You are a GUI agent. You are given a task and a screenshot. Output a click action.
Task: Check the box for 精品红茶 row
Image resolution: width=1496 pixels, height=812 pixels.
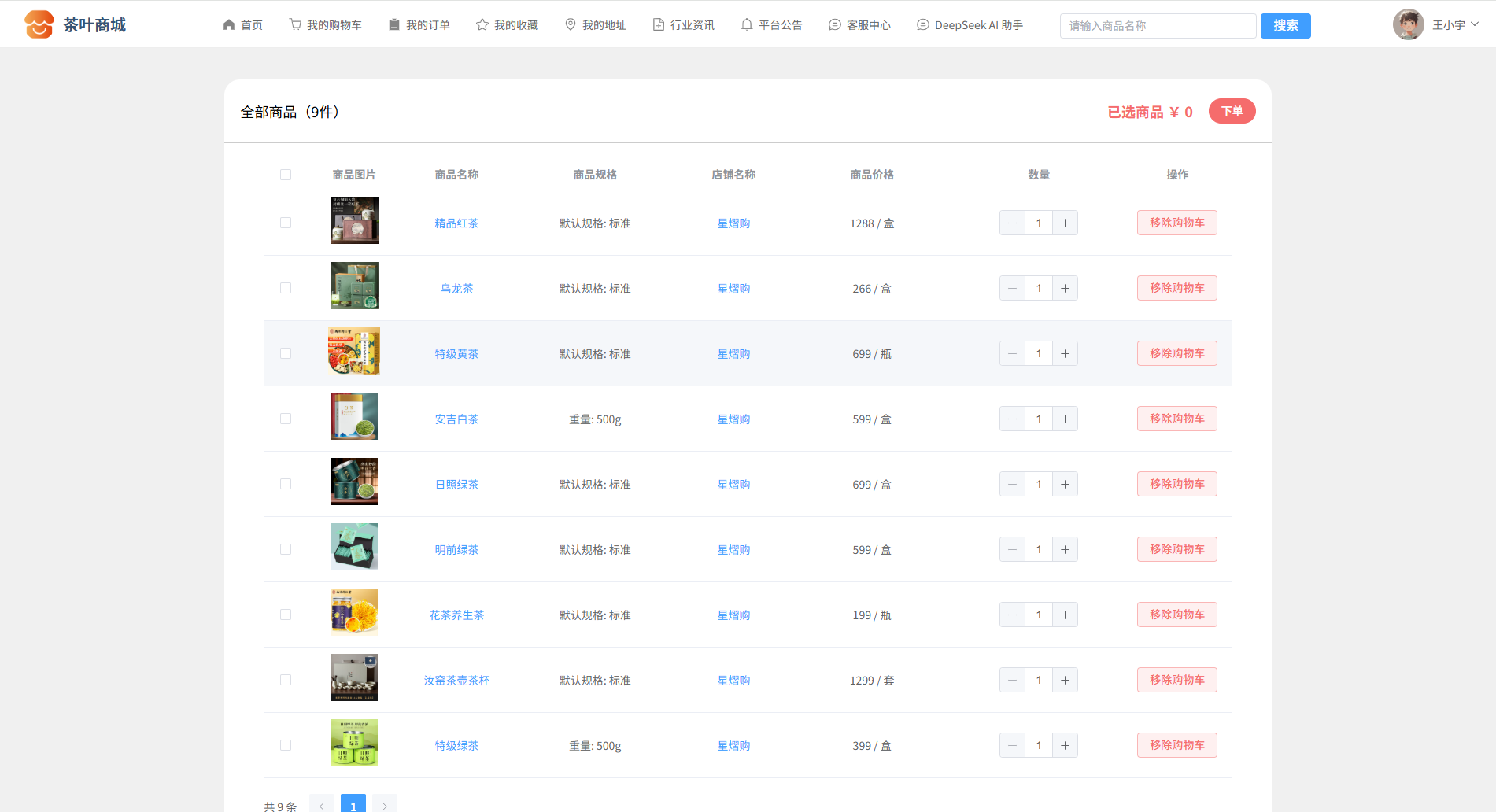286,223
